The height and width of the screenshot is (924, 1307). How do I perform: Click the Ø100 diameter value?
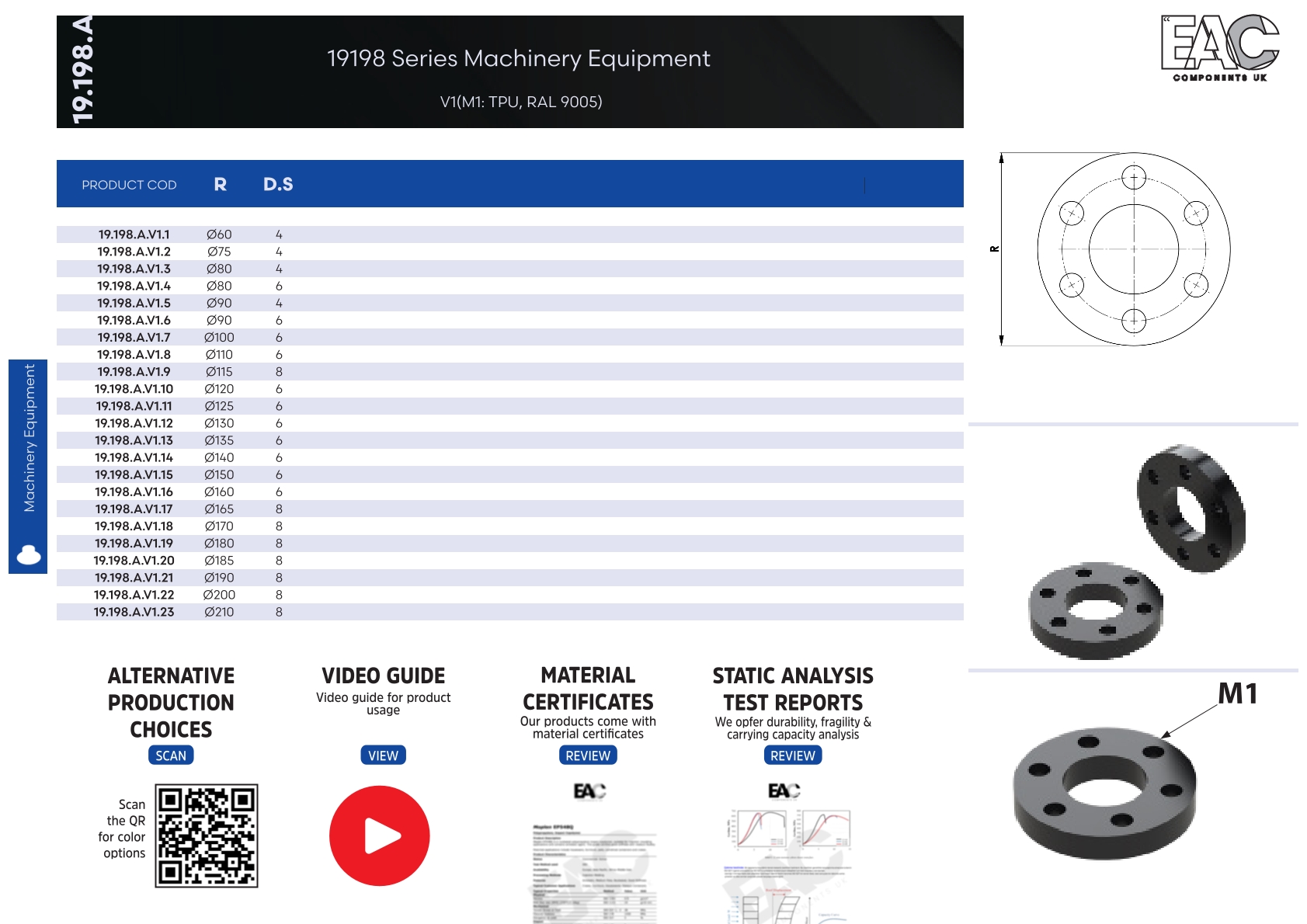pos(219,337)
